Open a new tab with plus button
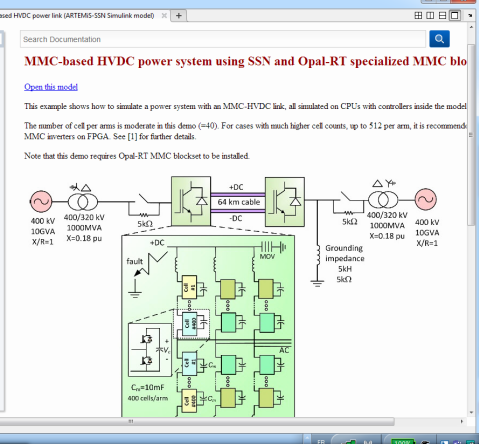Image resolution: width=479 pixels, height=444 pixels. (179, 16)
